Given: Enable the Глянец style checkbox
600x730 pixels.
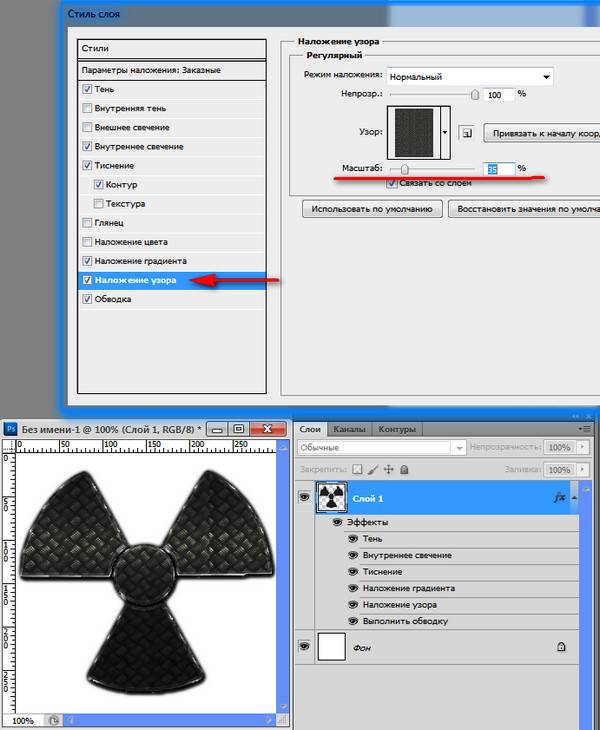Looking at the screenshot, I should click(88, 223).
